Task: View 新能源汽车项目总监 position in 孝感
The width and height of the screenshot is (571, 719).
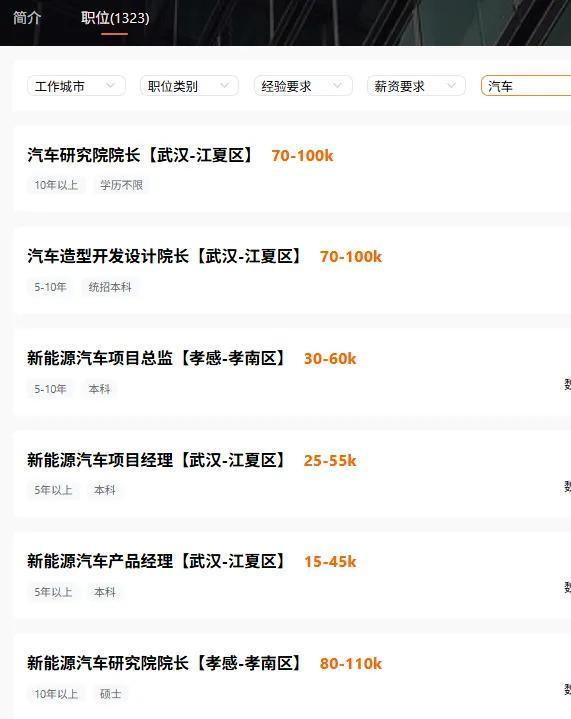Action: [x=156, y=358]
